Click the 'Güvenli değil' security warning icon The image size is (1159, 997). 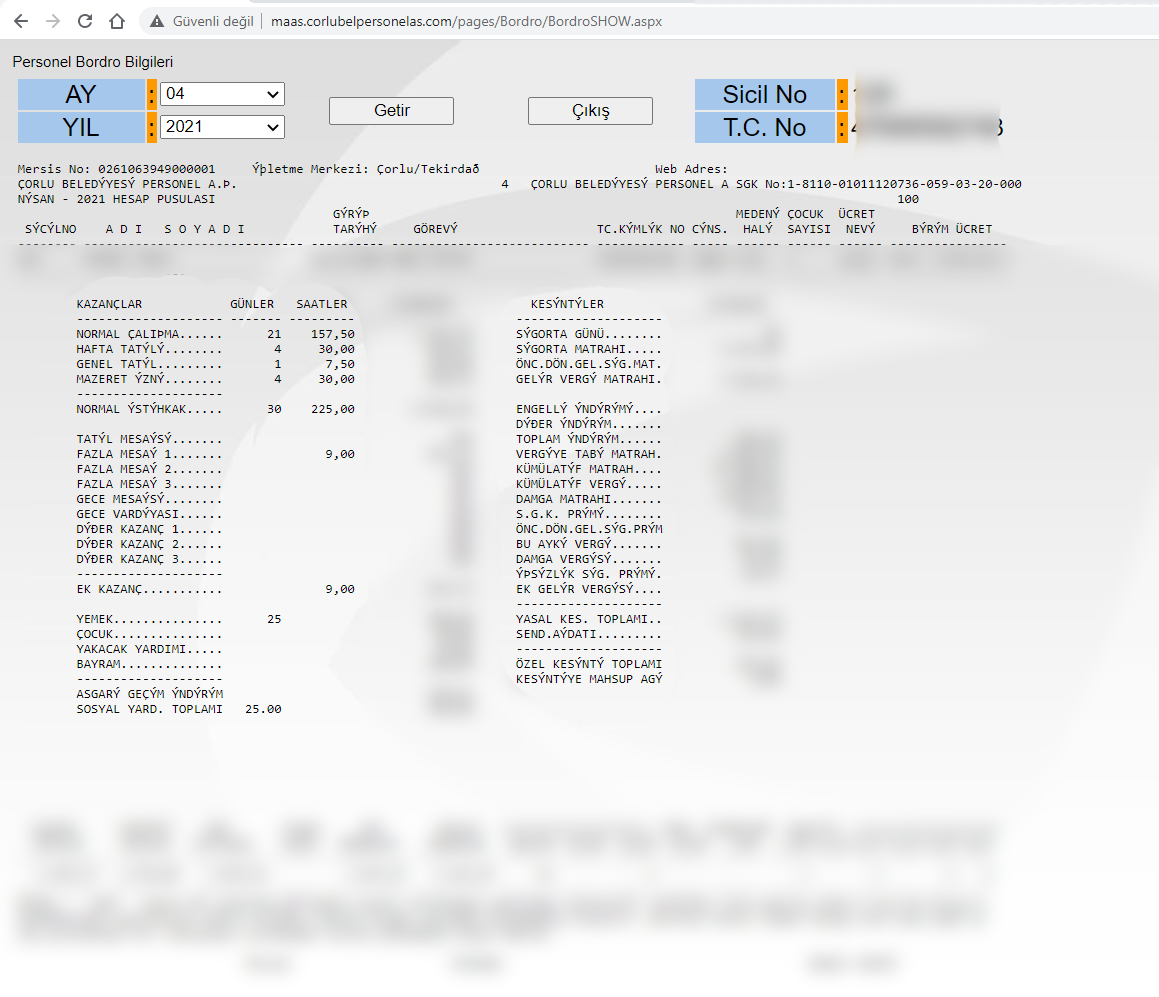(x=156, y=21)
